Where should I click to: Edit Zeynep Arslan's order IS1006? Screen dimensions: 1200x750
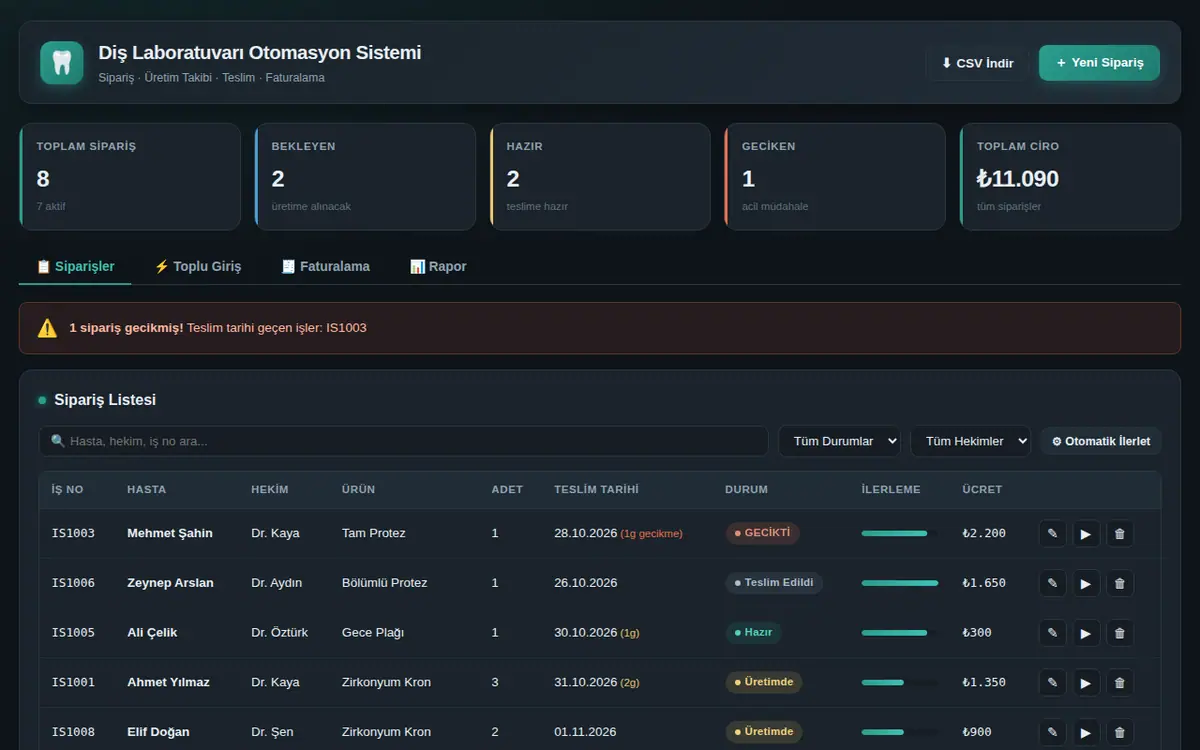click(x=1052, y=583)
